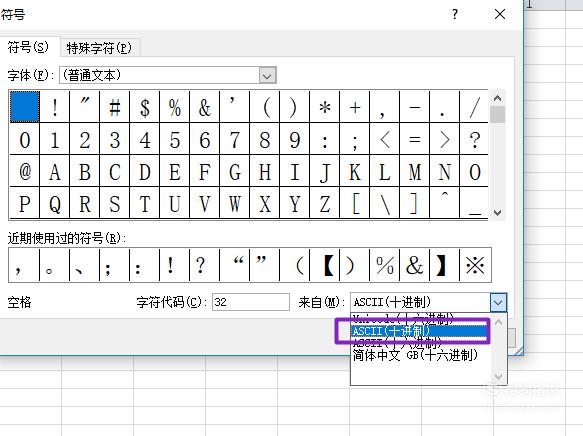This screenshot has height=436, width=583.
Task: Pick the % symbol in recently used row
Action: coord(384,265)
